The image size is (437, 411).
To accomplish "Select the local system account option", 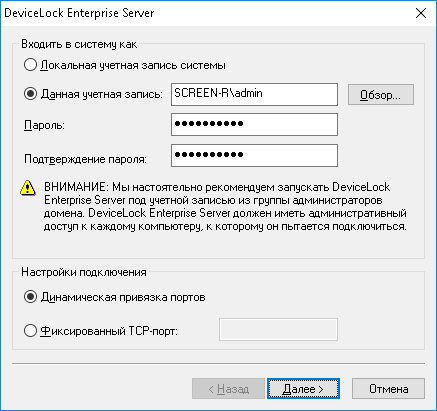I will point(30,65).
